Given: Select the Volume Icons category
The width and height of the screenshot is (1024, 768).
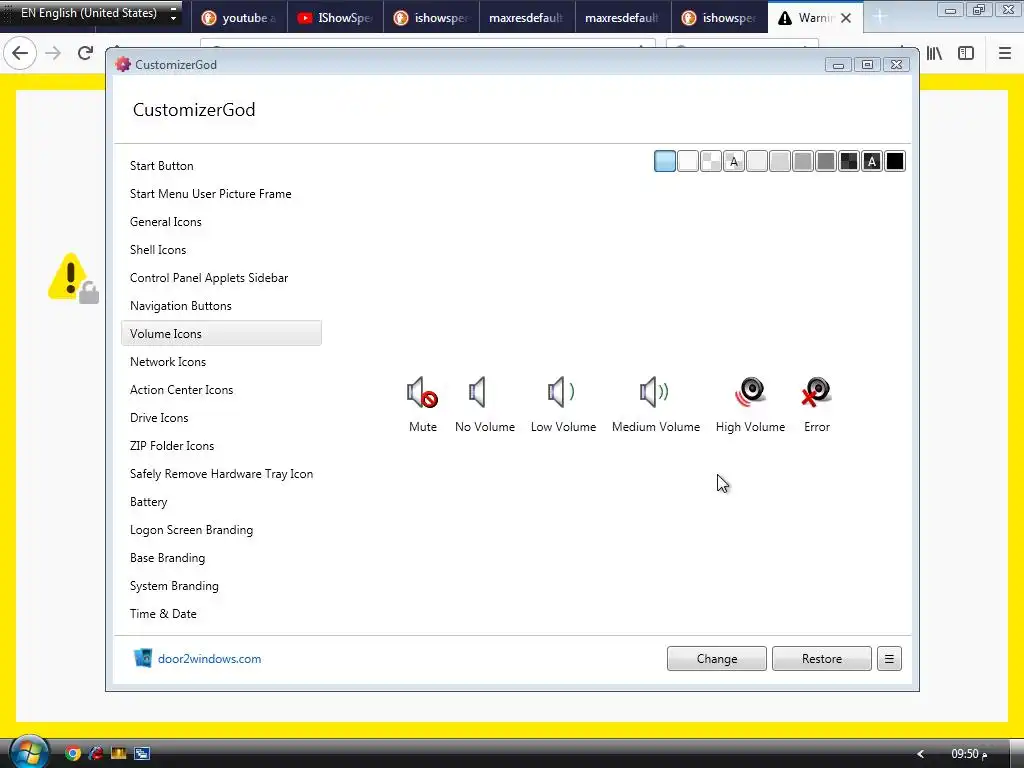Looking at the screenshot, I should 221,334.
